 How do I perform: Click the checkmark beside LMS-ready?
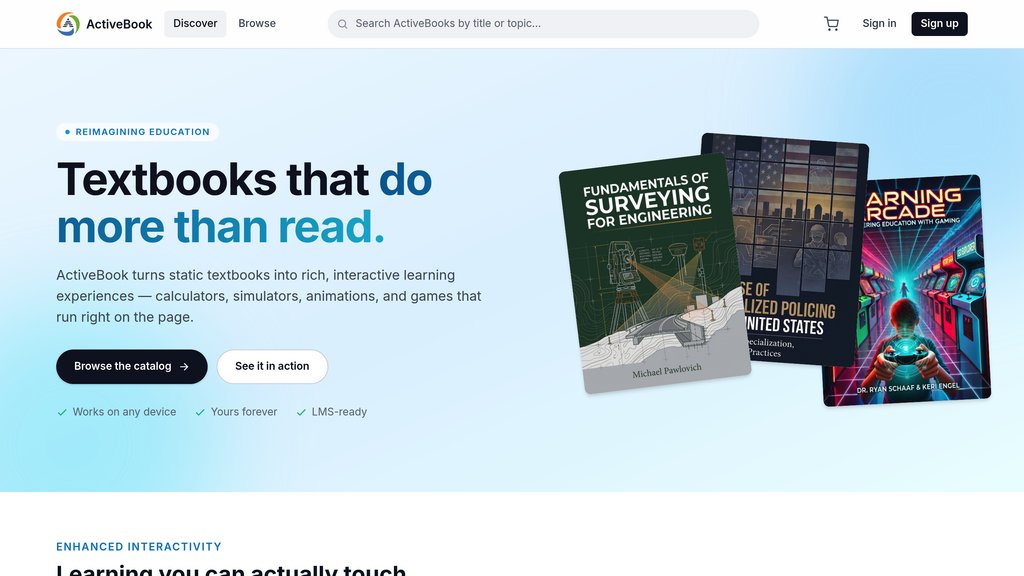point(301,412)
